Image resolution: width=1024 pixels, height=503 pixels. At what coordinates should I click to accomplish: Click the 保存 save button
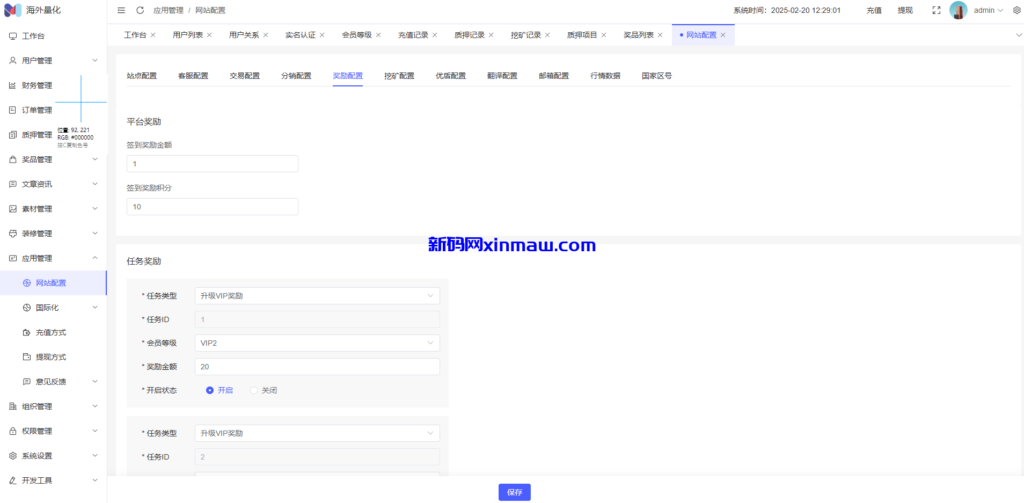tap(515, 493)
